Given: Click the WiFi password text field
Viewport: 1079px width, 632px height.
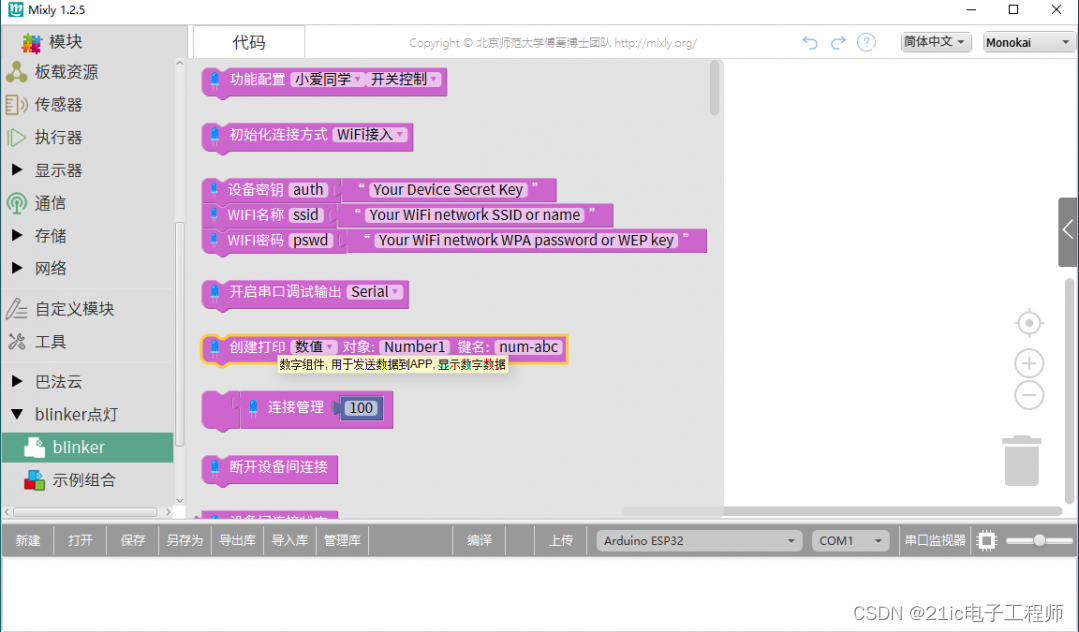Looking at the screenshot, I should [526, 240].
